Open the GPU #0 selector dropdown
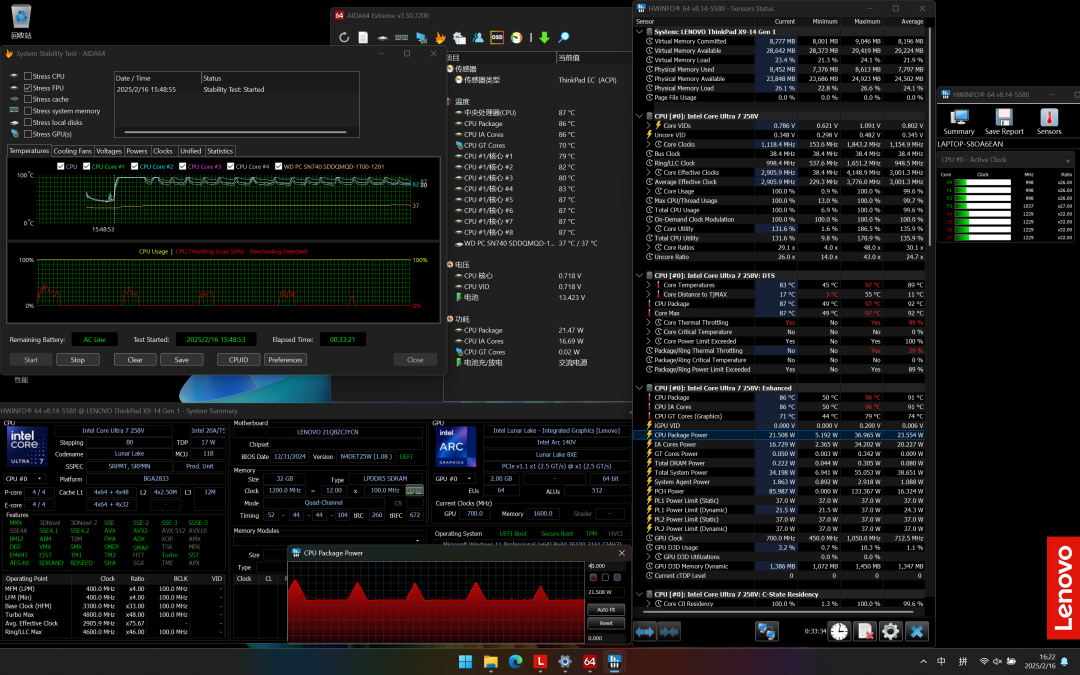Screen dimensions: 1080x675 (x=455, y=478)
